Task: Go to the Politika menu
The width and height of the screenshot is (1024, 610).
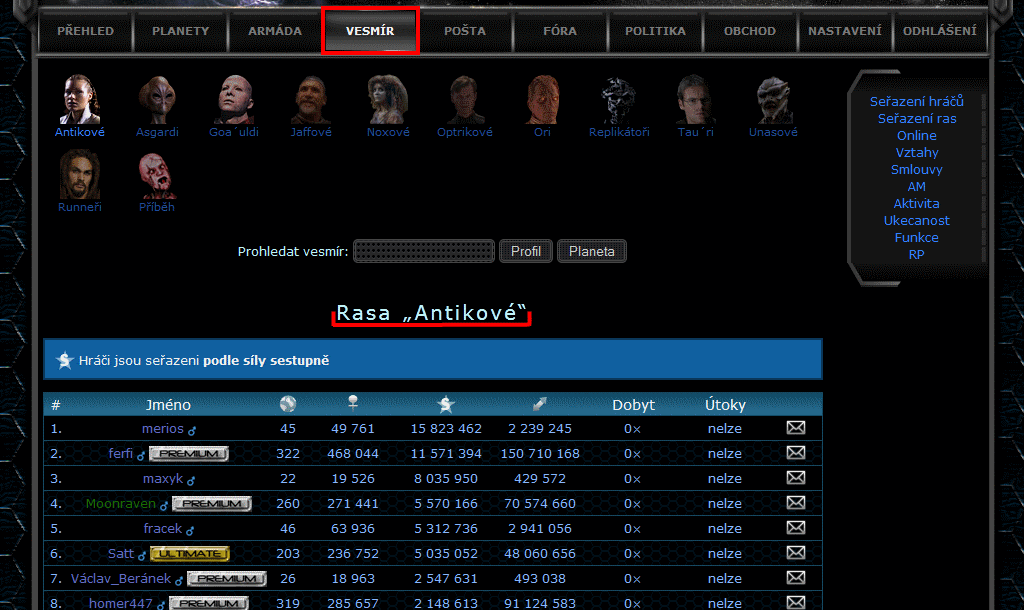Action: coord(655,31)
